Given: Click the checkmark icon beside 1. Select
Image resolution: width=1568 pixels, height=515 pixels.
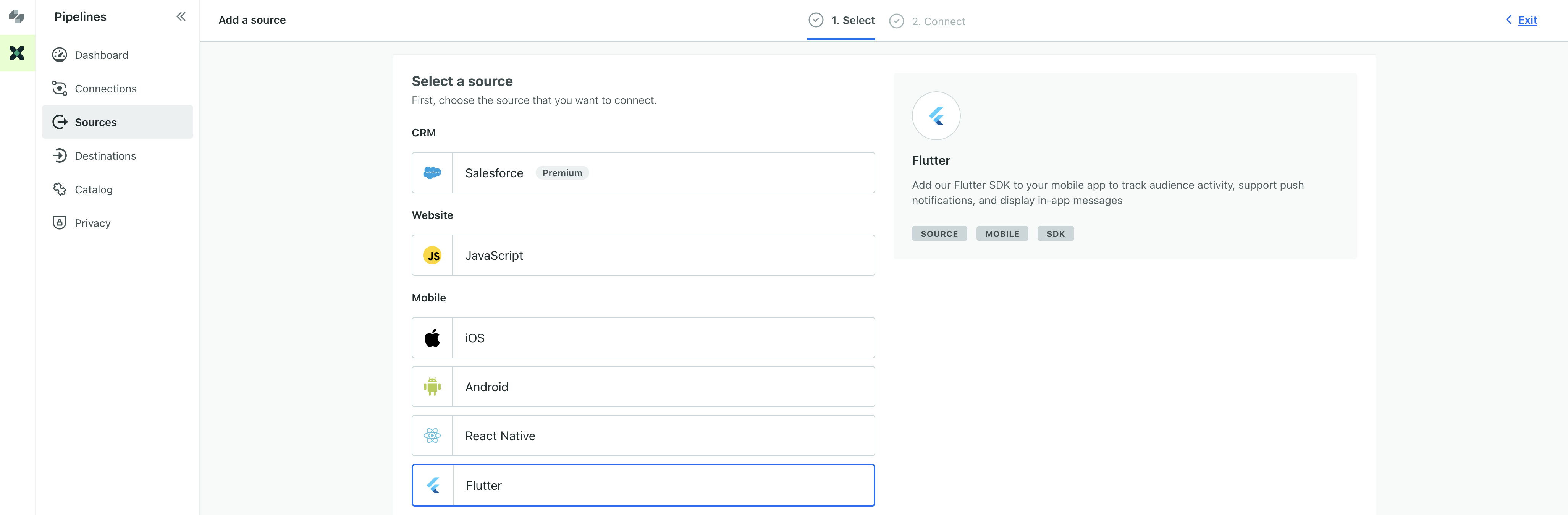Looking at the screenshot, I should [816, 20].
